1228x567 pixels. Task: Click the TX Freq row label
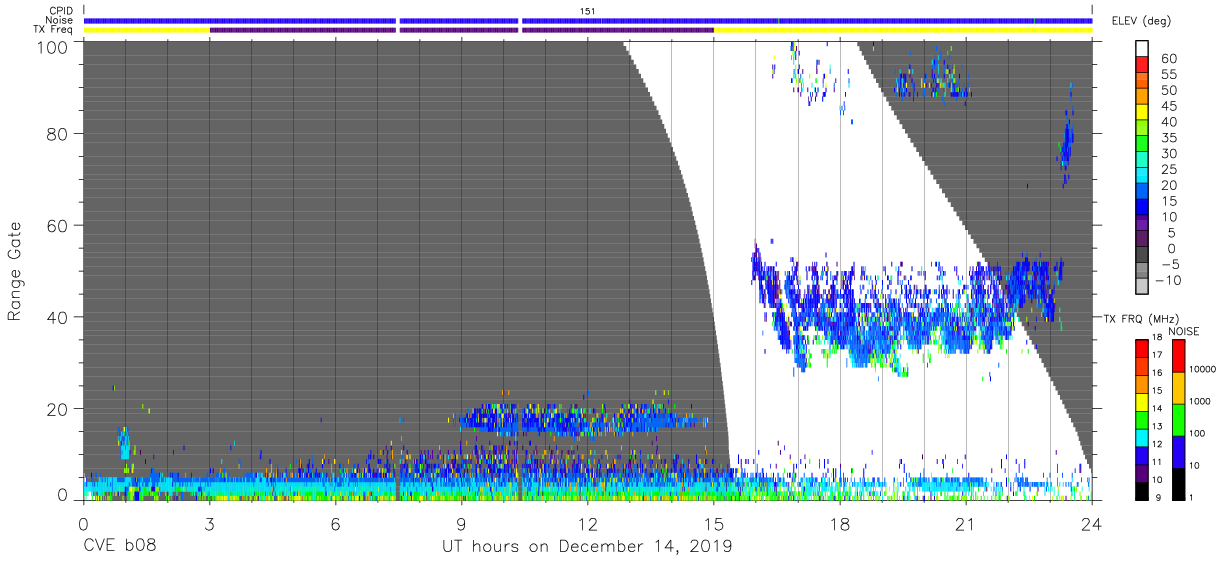54,30
